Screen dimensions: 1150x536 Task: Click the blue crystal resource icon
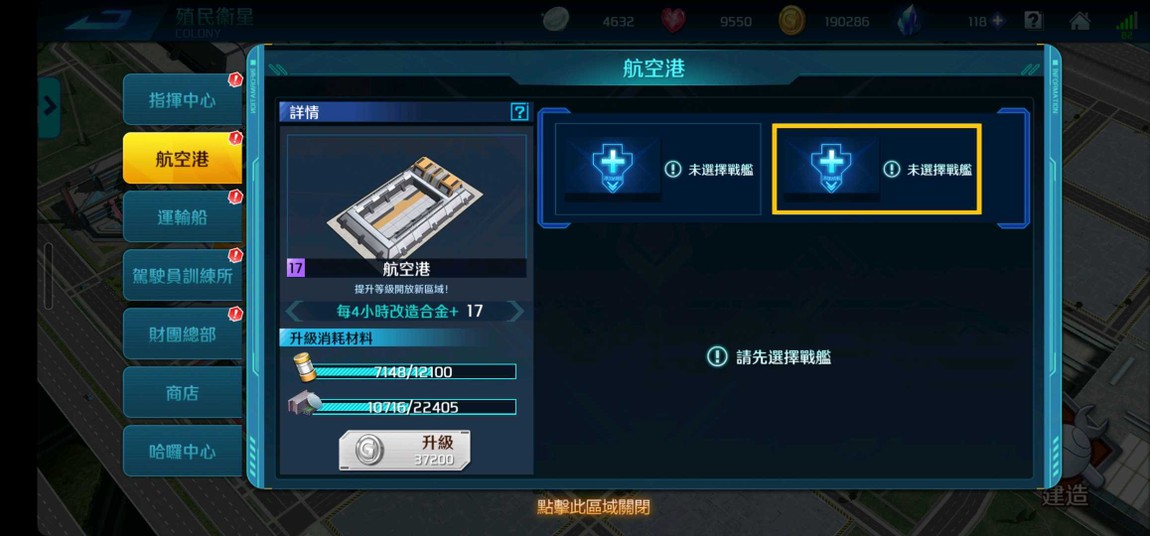tap(909, 21)
